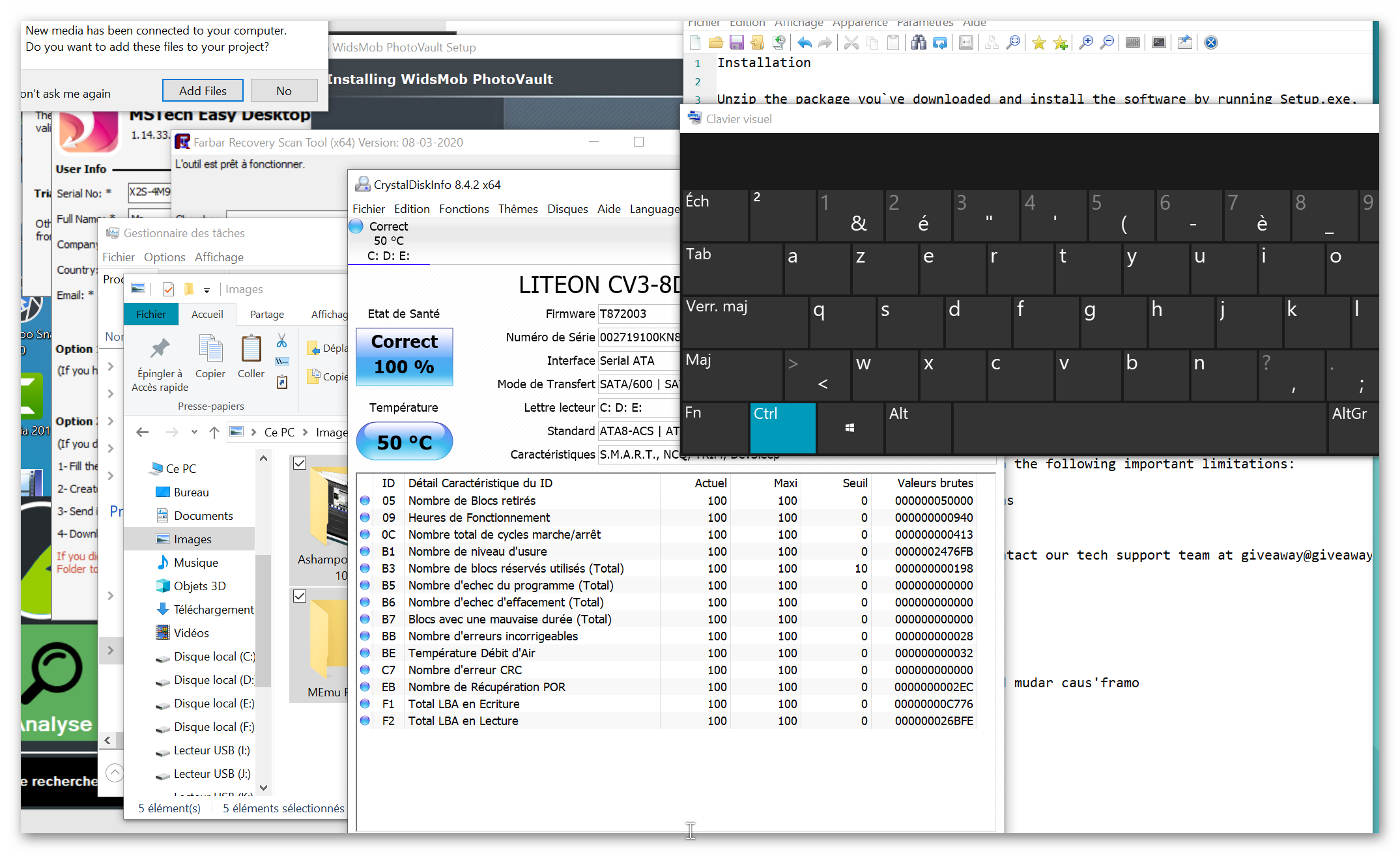Click the blue round close-document icon
The width and height of the screenshot is (1400, 854).
[1210, 43]
